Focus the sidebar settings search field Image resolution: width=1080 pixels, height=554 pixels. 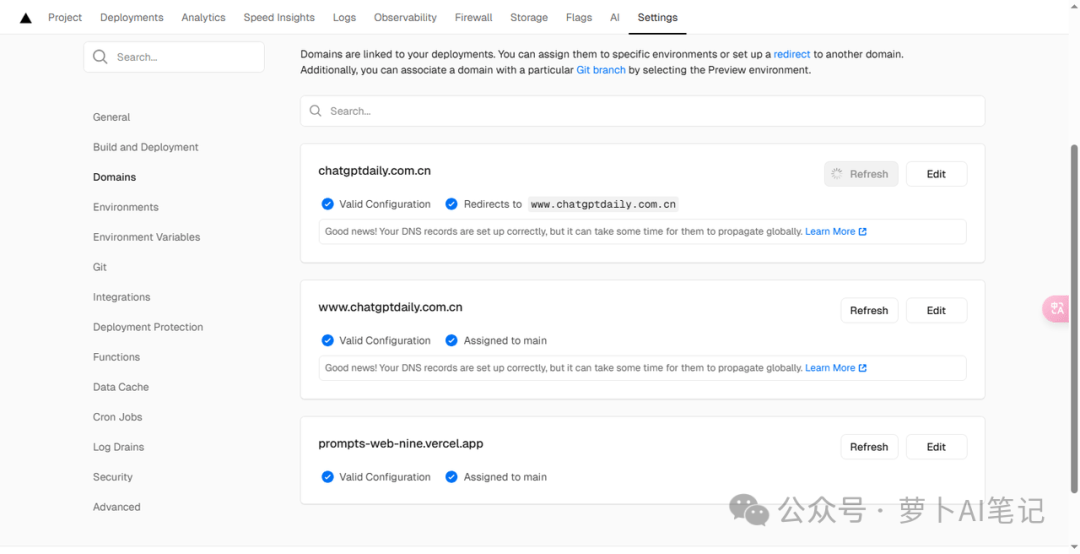[174, 57]
